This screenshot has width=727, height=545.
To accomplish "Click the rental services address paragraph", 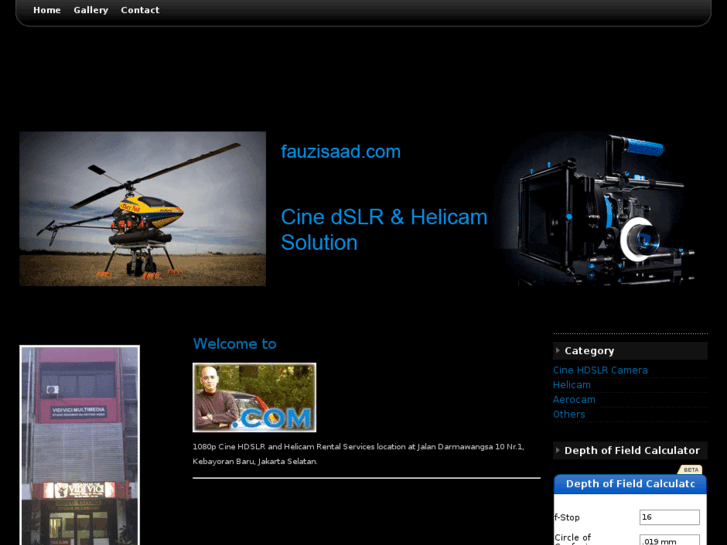I will pyautogui.click(x=358, y=454).
